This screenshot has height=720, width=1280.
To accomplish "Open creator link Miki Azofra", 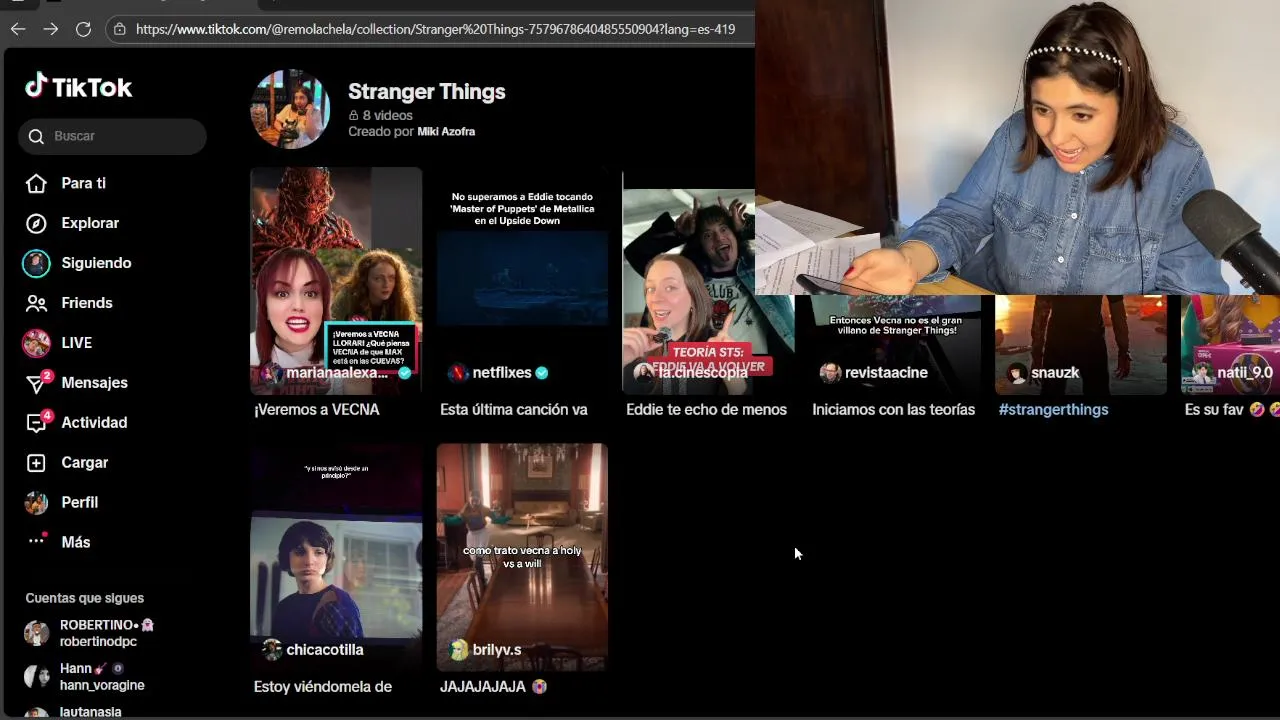I will tap(446, 132).
